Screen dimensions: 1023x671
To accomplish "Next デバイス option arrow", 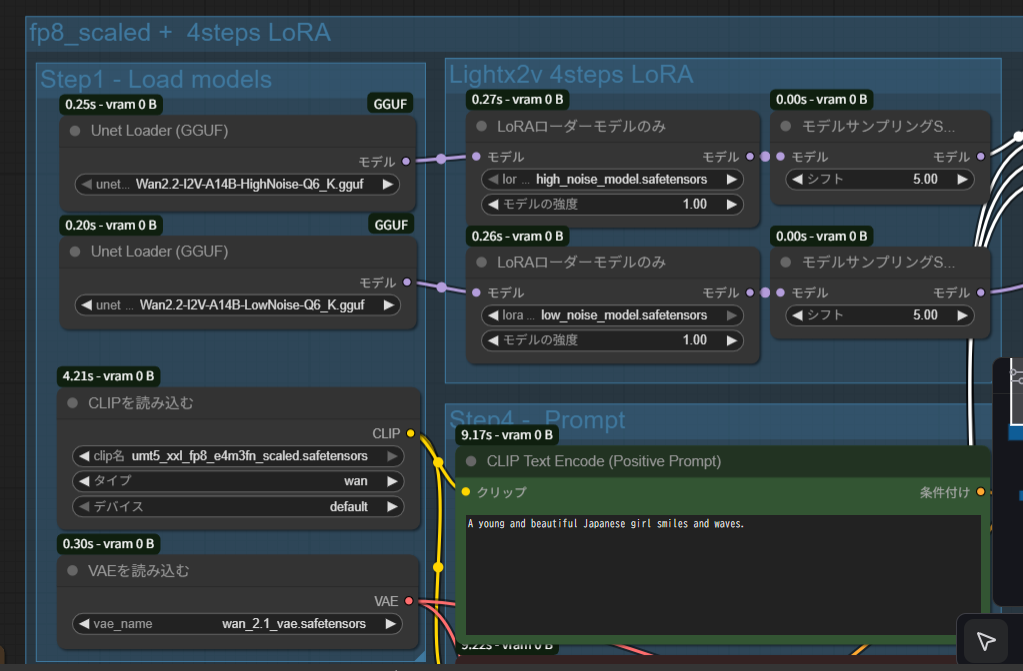I will [x=392, y=507].
